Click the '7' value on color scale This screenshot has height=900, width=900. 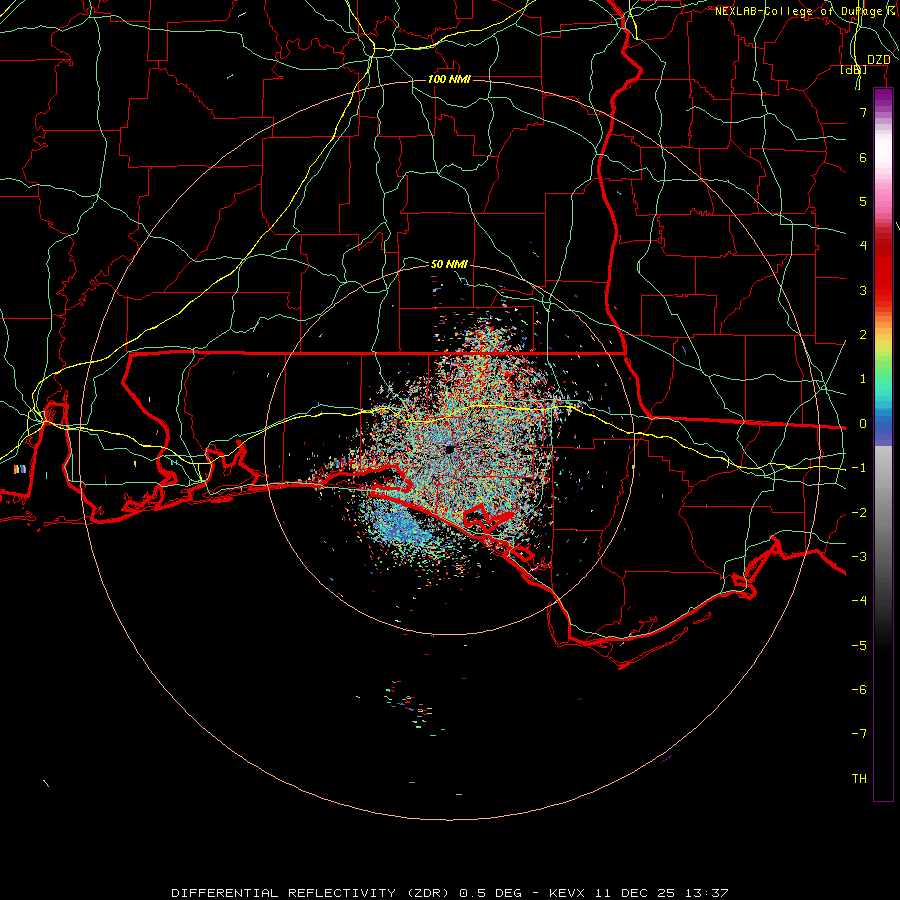863,112
